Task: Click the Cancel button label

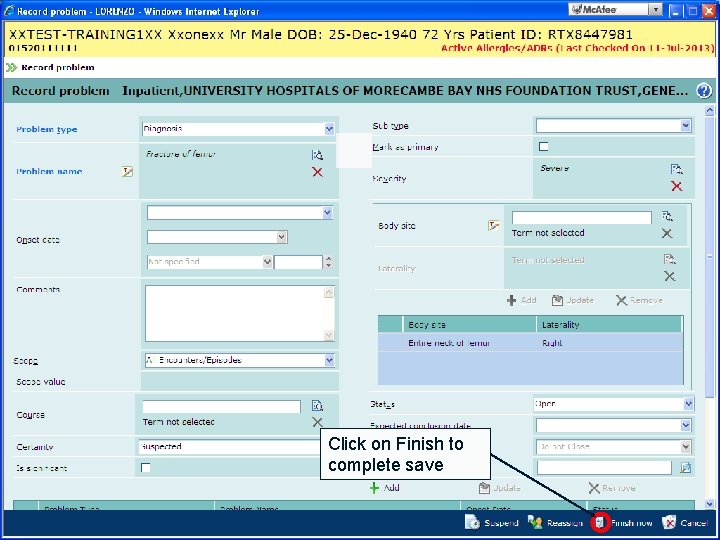Action: click(694, 523)
